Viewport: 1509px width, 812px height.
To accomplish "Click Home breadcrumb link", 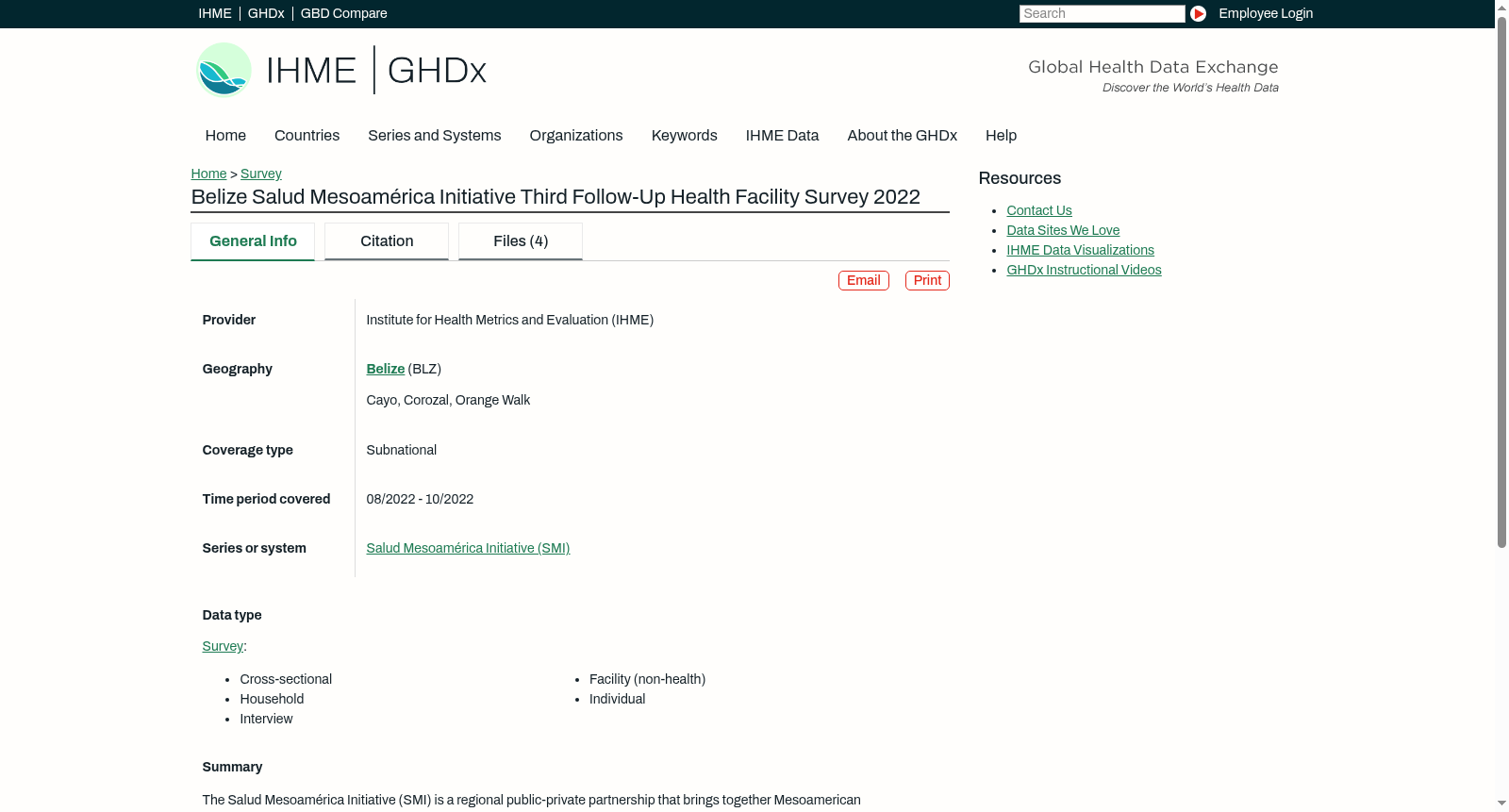I will 208,174.
